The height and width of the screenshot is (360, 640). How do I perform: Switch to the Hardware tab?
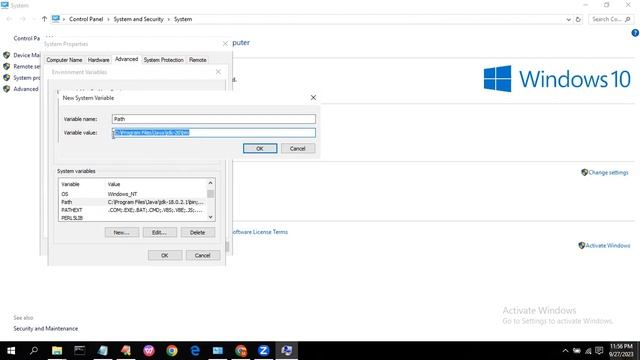tap(98, 60)
